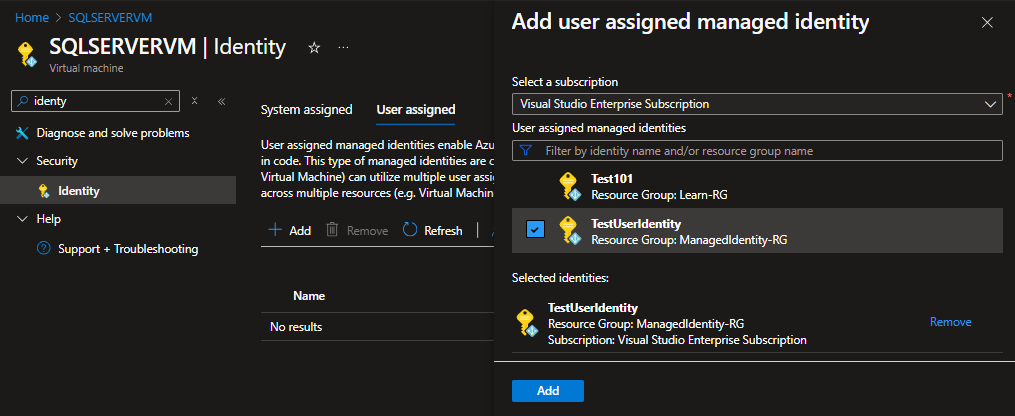The height and width of the screenshot is (416, 1015).
Task: Click Subscription: Visual Studio Enterprise Subscription text
Action: click(677, 340)
